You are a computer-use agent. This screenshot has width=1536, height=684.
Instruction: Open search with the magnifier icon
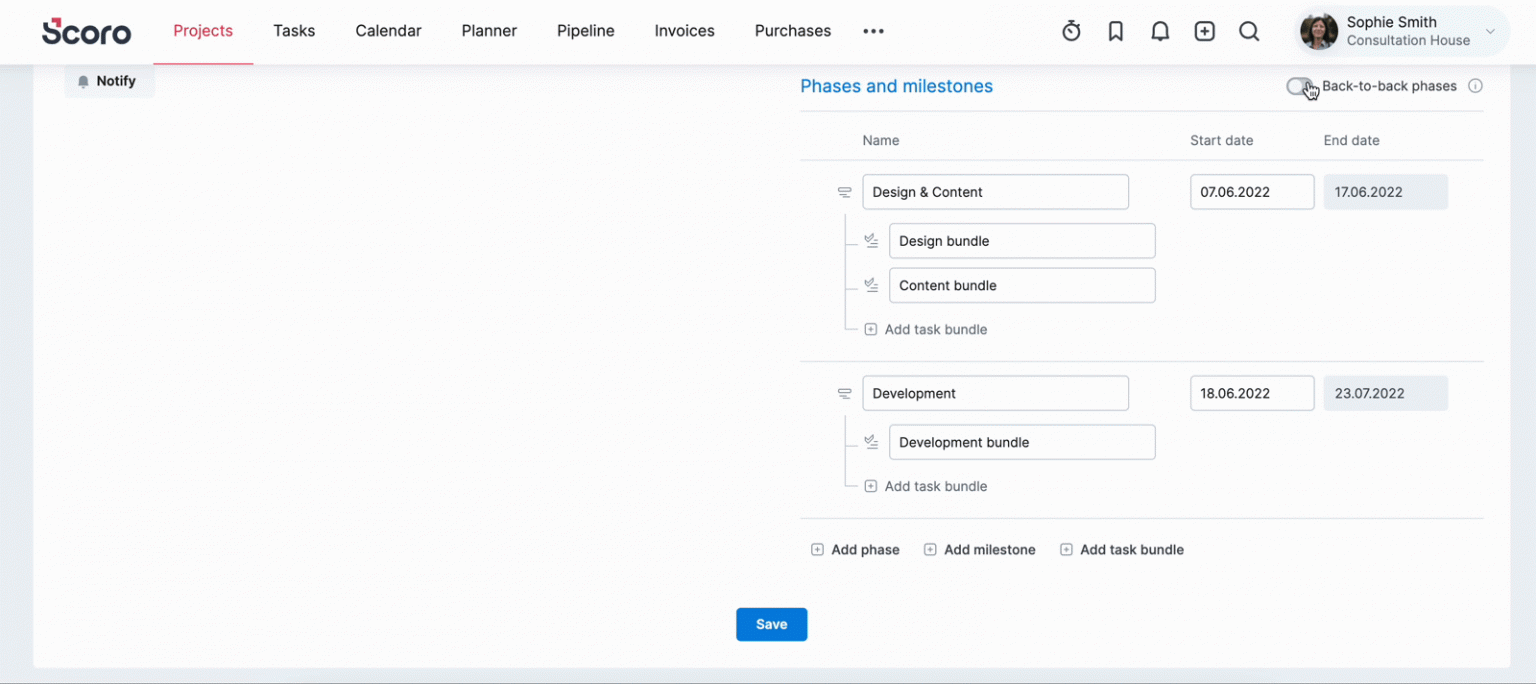pyautogui.click(x=1249, y=31)
